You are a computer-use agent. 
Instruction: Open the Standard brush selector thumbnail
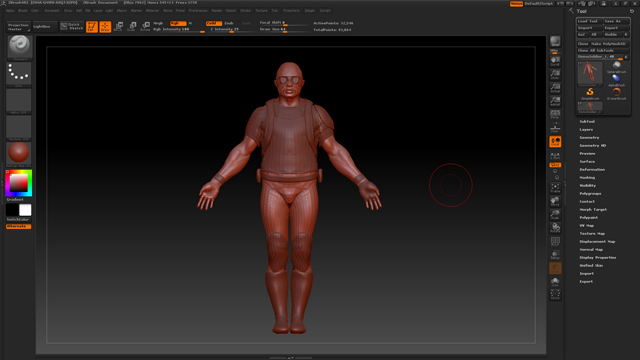[19, 48]
